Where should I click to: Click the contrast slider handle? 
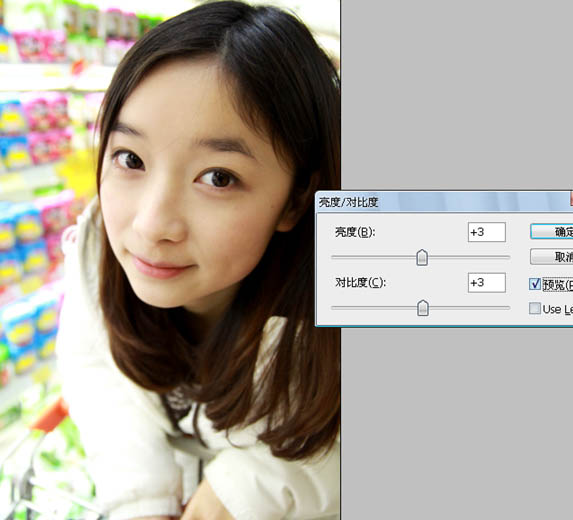[x=422, y=308]
